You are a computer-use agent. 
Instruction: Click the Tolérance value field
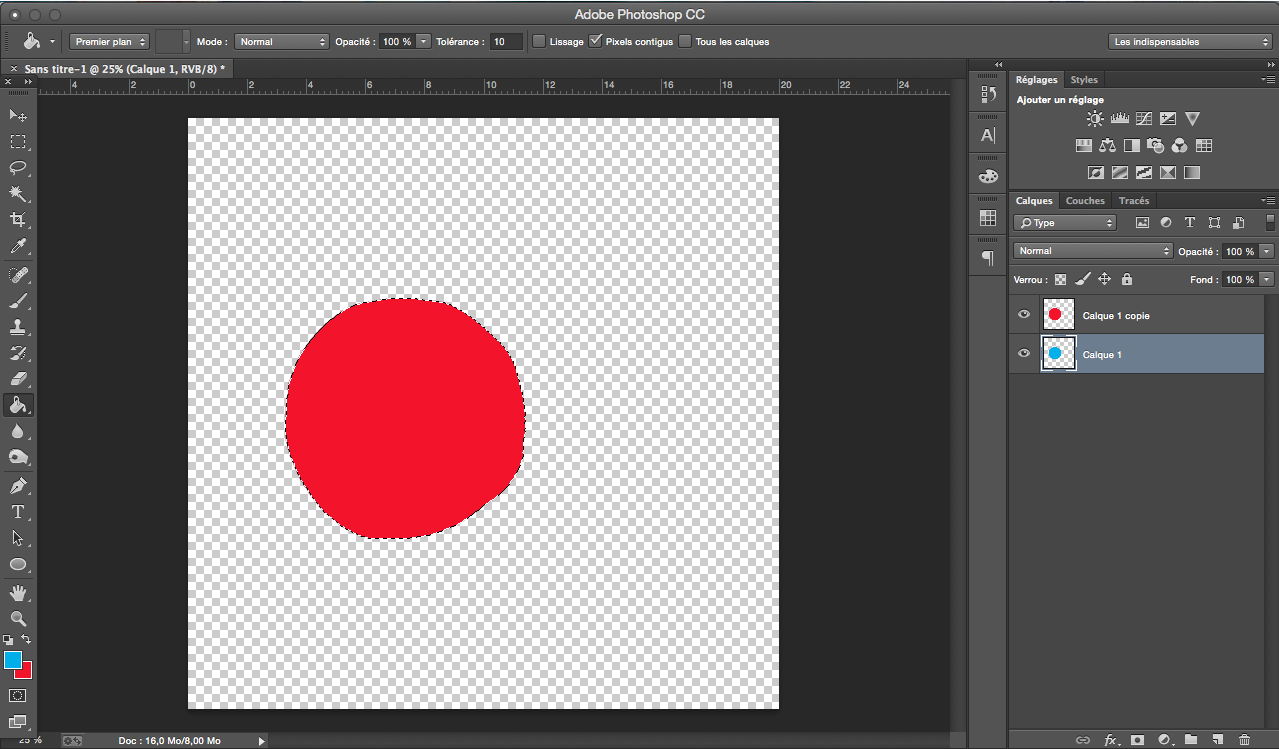[506, 42]
